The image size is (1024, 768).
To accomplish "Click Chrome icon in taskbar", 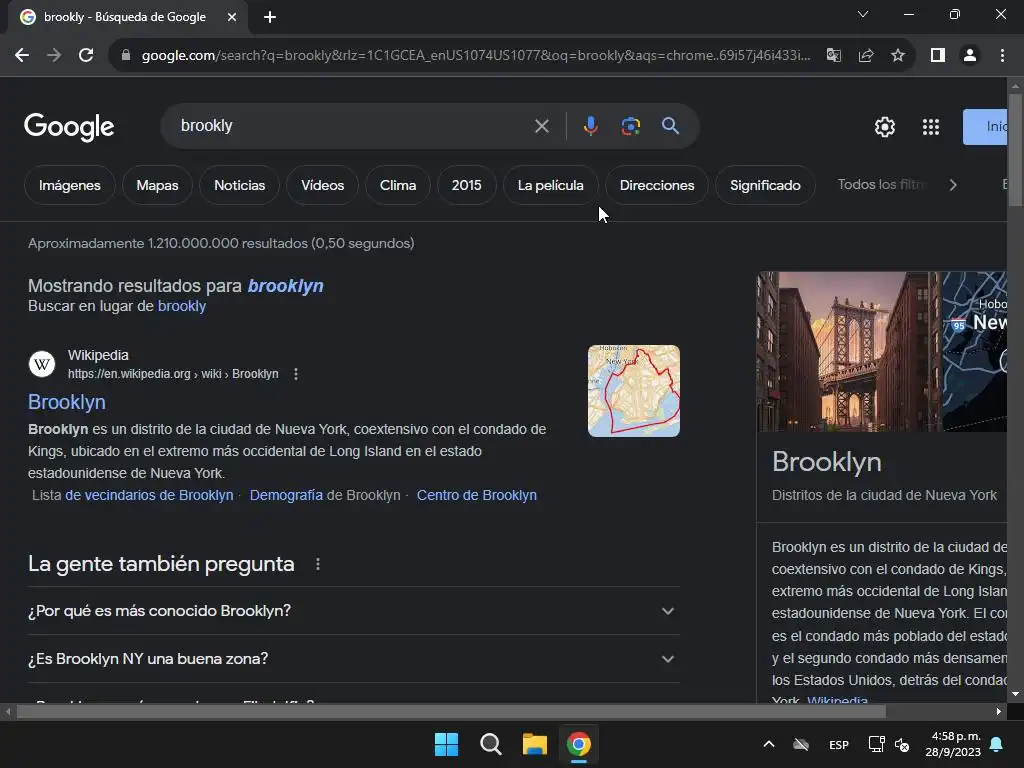I will (579, 744).
